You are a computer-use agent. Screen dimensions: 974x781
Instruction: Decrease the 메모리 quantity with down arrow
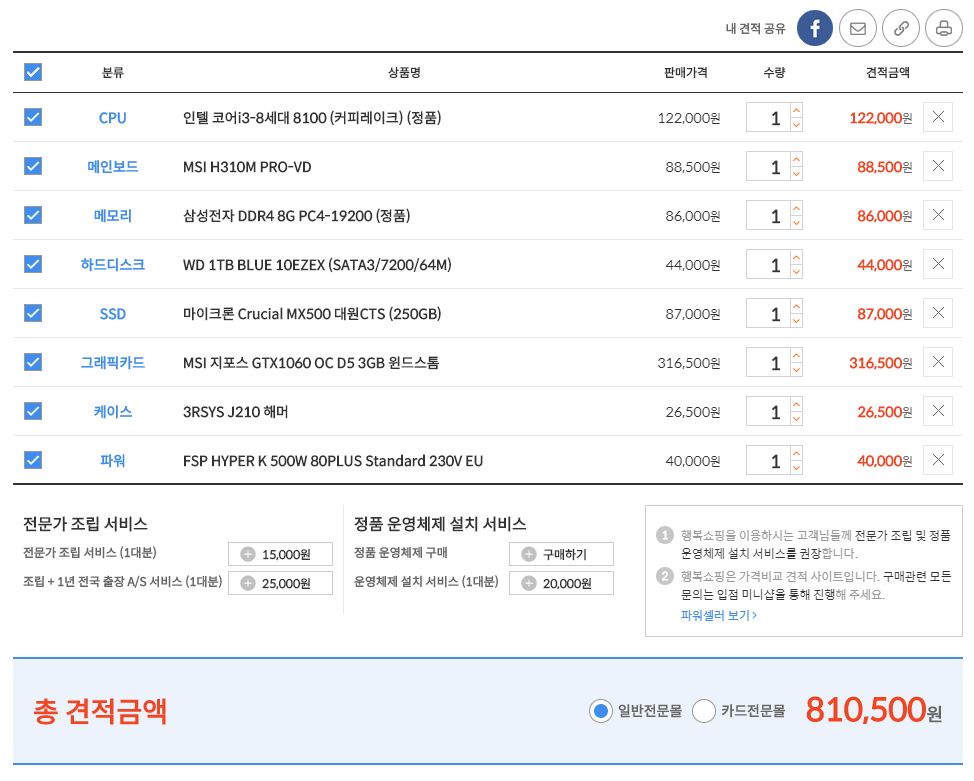[796, 223]
